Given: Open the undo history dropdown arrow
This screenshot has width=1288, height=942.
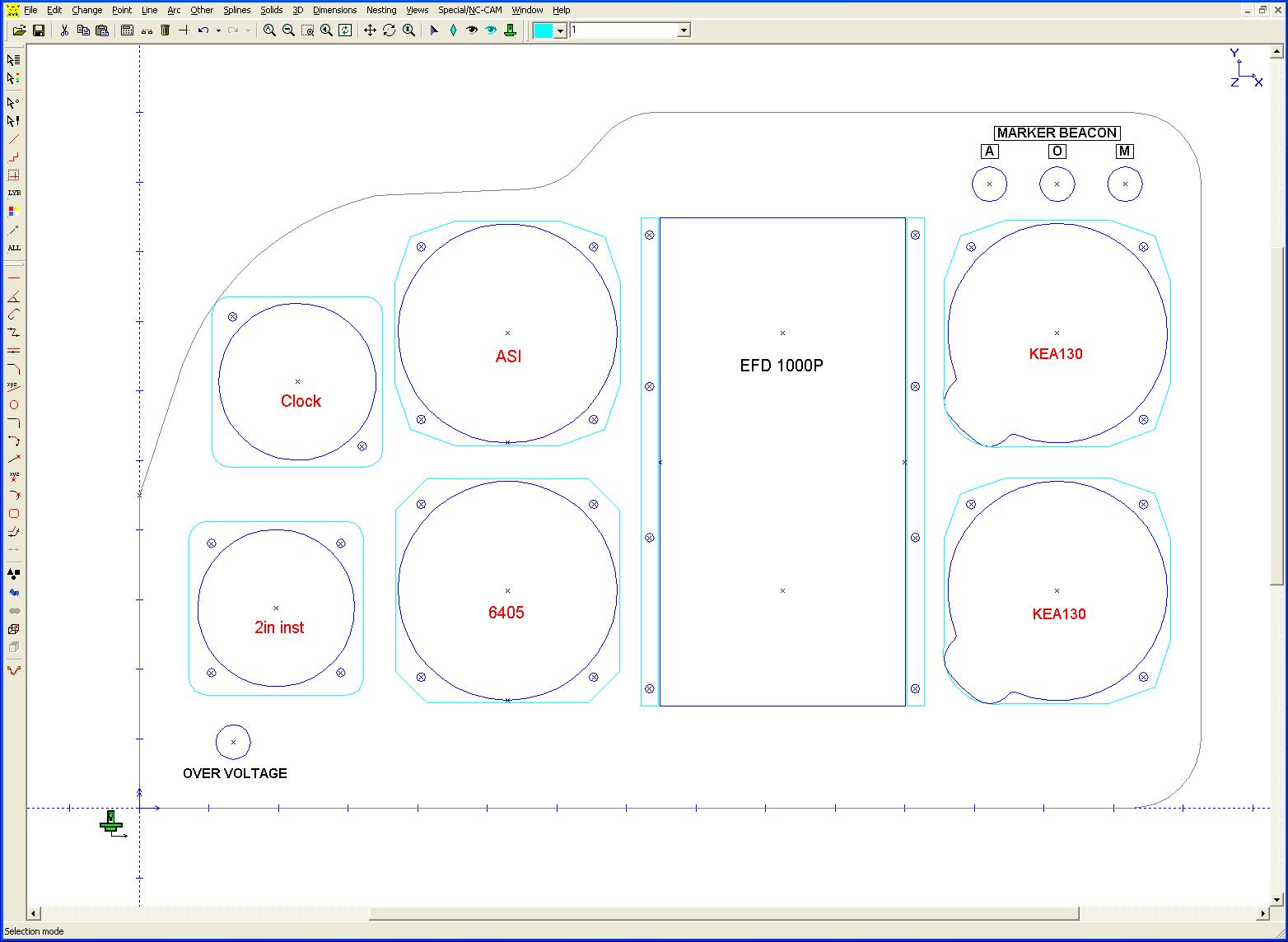Looking at the screenshot, I should point(218,30).
